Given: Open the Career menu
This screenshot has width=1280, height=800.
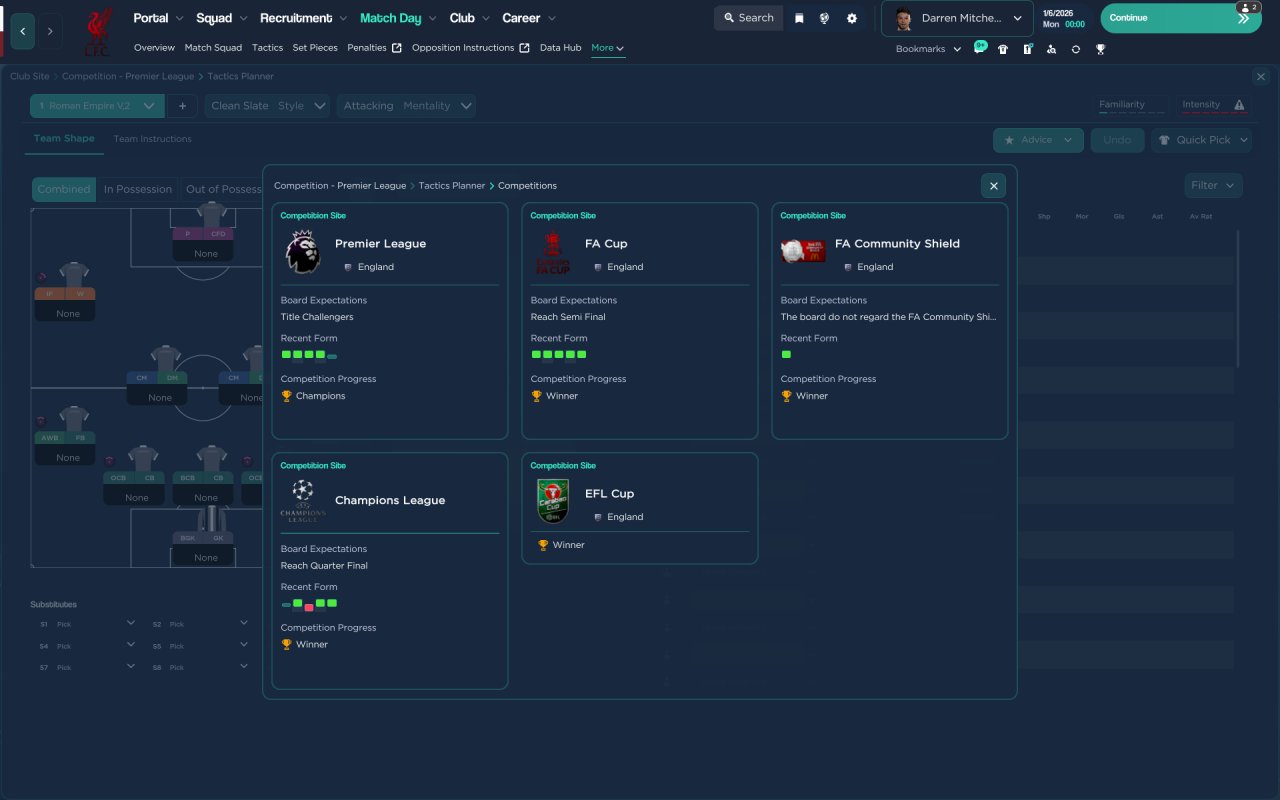Looking at the screenshot, I should pos(529,18).
